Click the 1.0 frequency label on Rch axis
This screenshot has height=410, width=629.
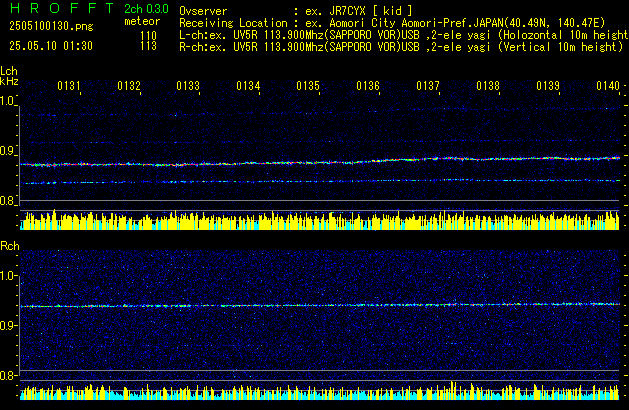[8, 276]
